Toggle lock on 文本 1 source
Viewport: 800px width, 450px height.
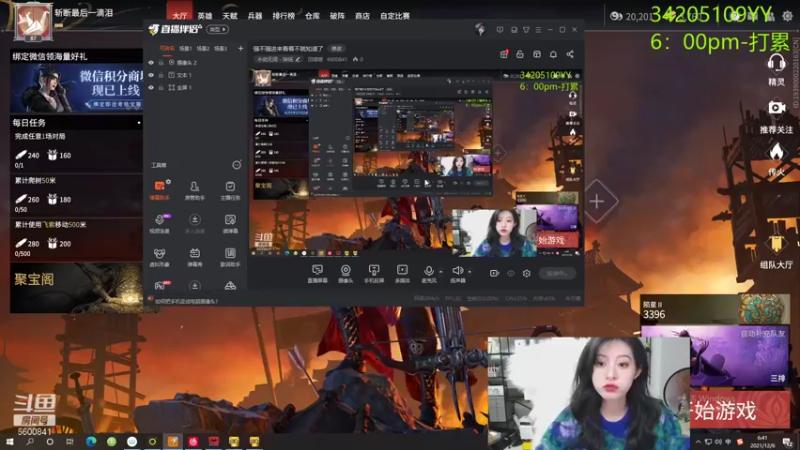161,75
